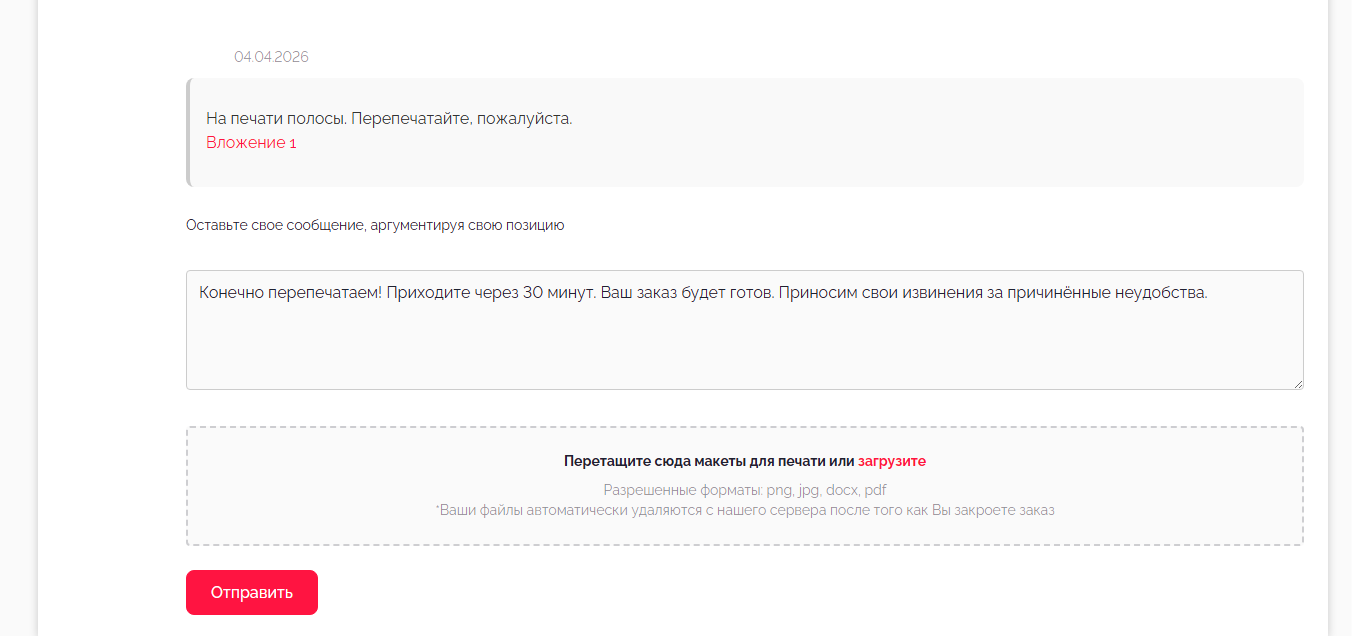Viewport: 1352px width, 636px height.
Task: Click the bold "Перетащите сюда макеты" text
Action: tap(694, 461)
